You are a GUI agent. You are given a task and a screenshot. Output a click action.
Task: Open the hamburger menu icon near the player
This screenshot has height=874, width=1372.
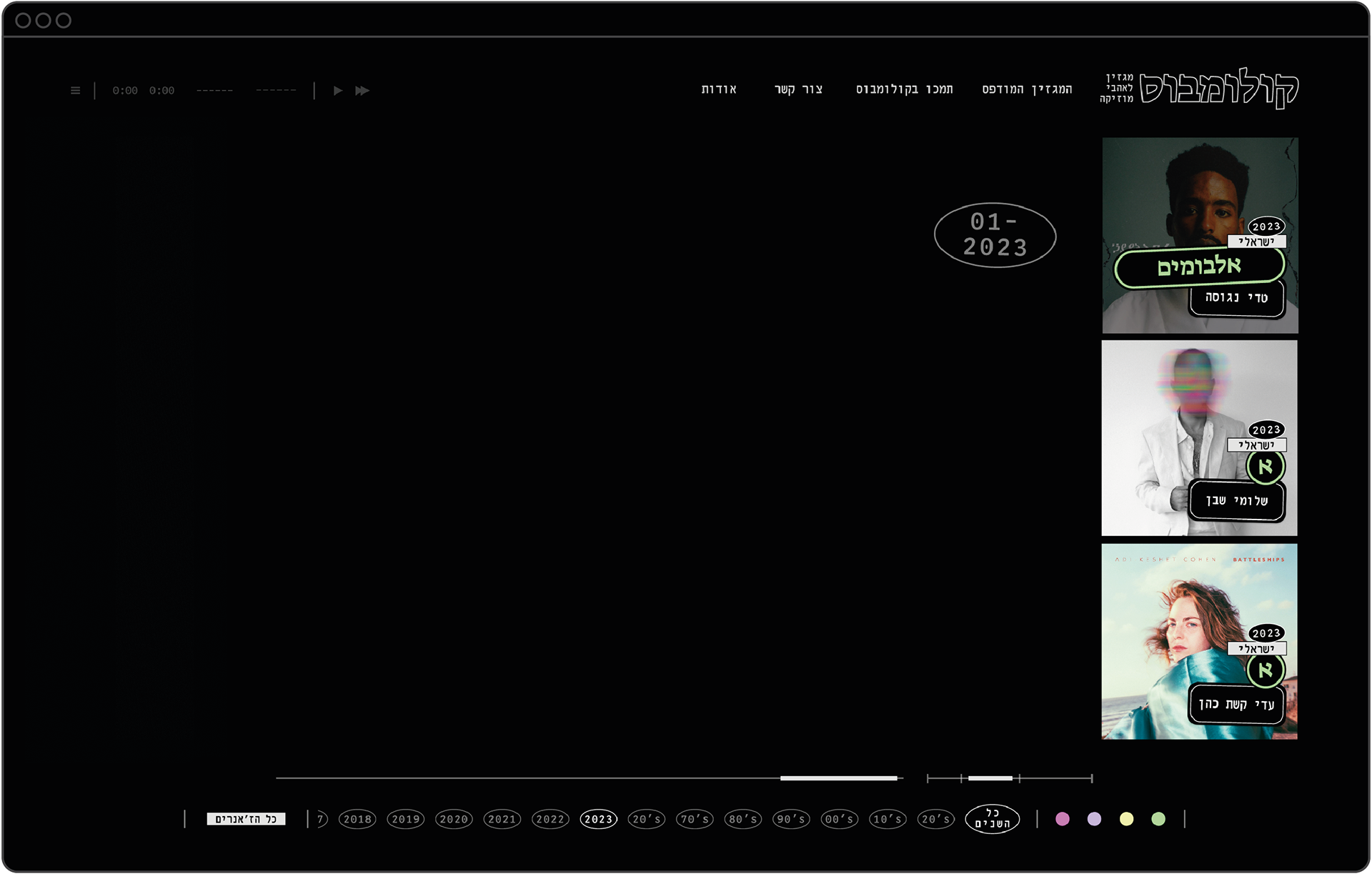pos(75,91)
